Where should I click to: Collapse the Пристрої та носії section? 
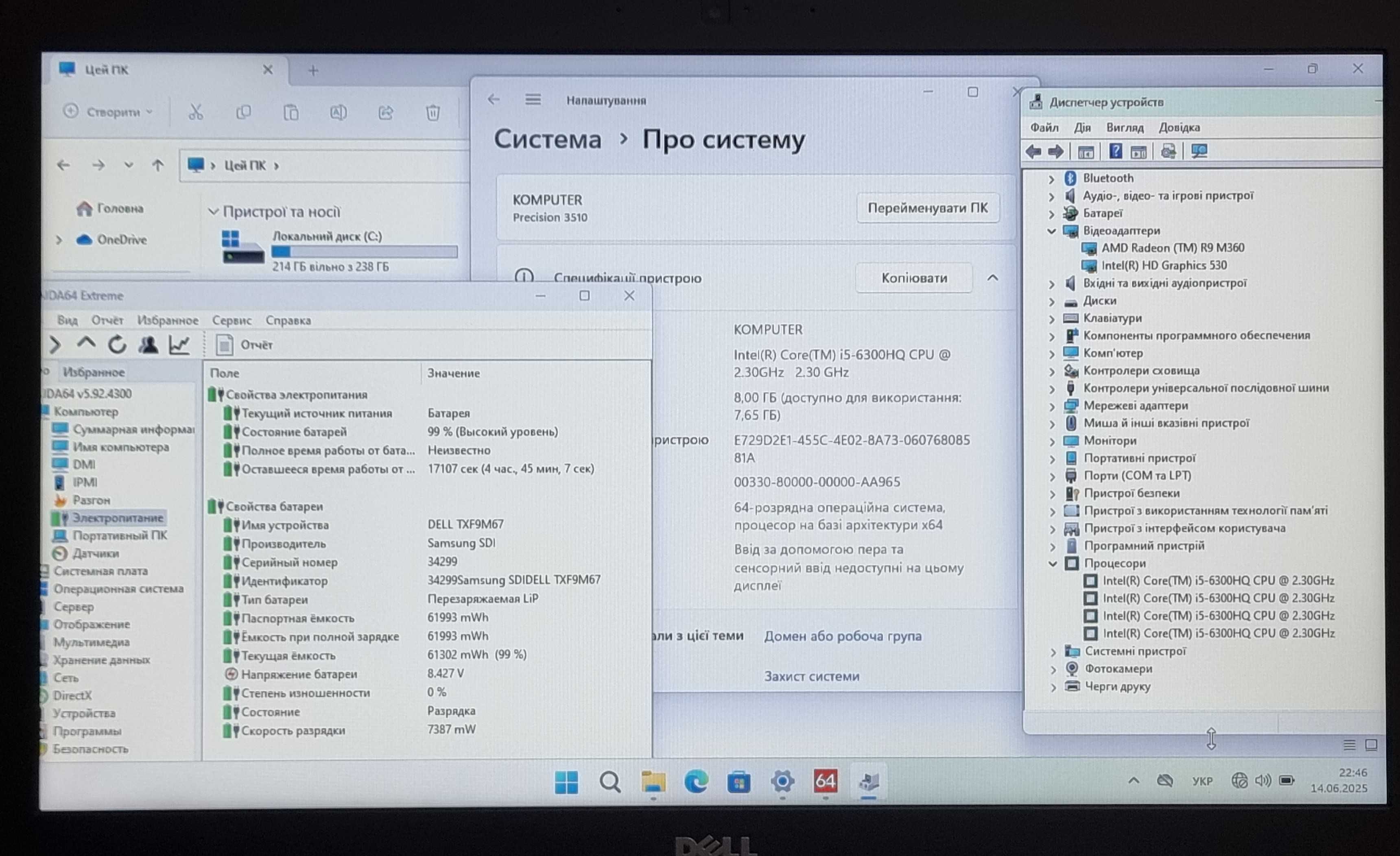pos(213,212)
